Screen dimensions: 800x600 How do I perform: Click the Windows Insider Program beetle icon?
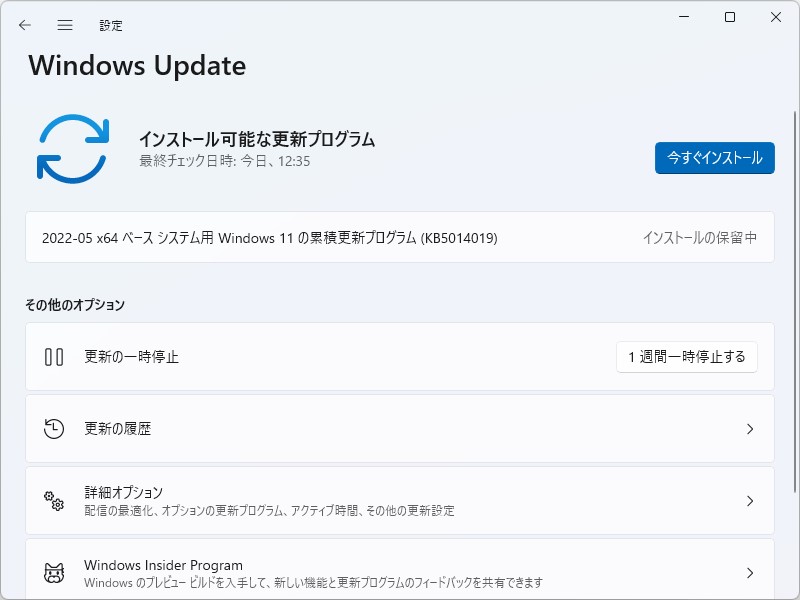pos(54,572)
